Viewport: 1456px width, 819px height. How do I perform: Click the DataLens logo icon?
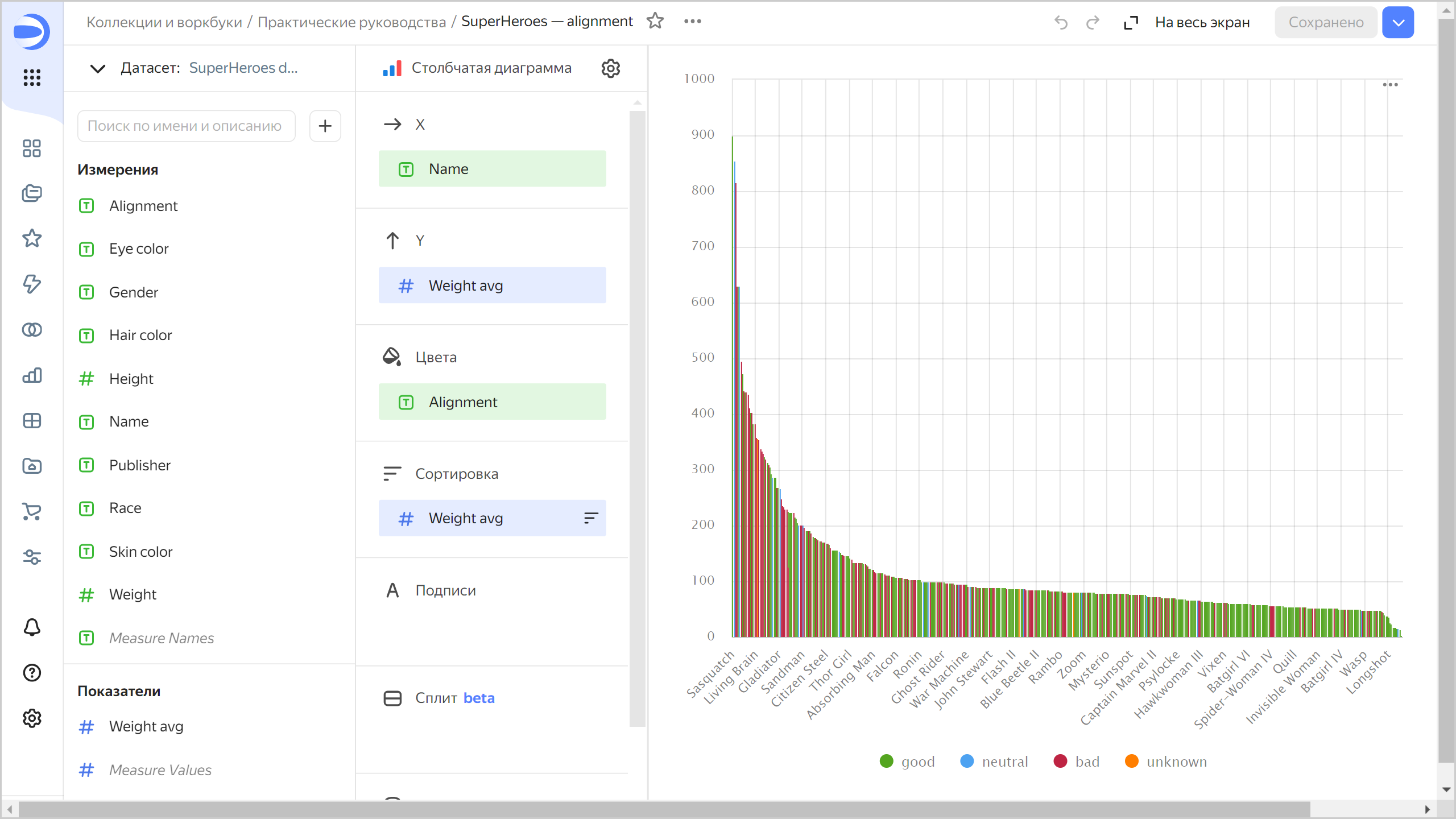31,31
